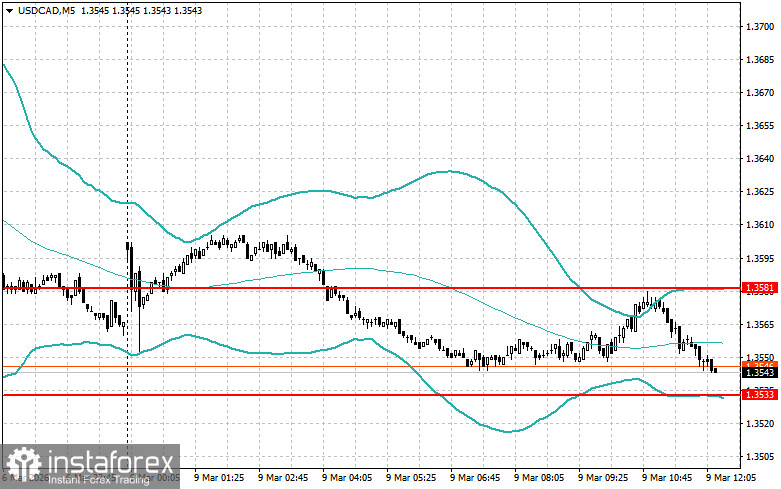Click the red 1.3533 price level label
Screen dimensions: 781x489
759,395
